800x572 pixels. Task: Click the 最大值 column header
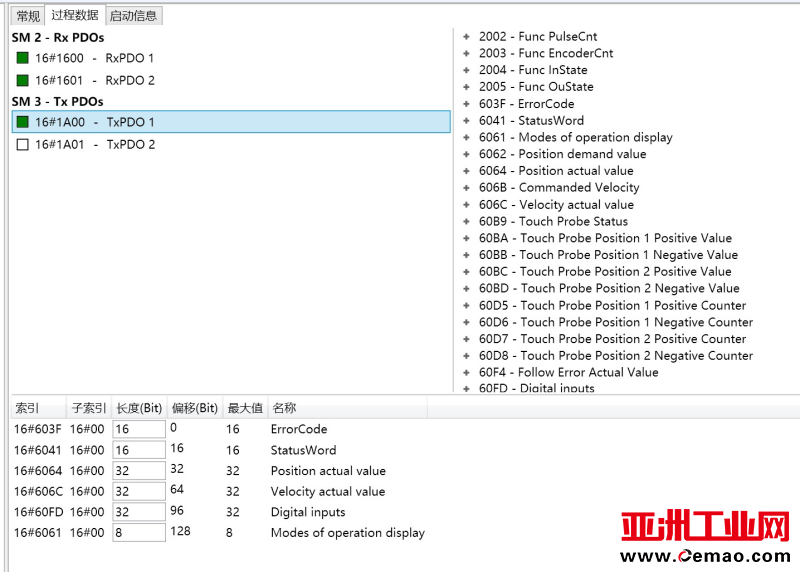pyautogui.click(x=245, y=408)
